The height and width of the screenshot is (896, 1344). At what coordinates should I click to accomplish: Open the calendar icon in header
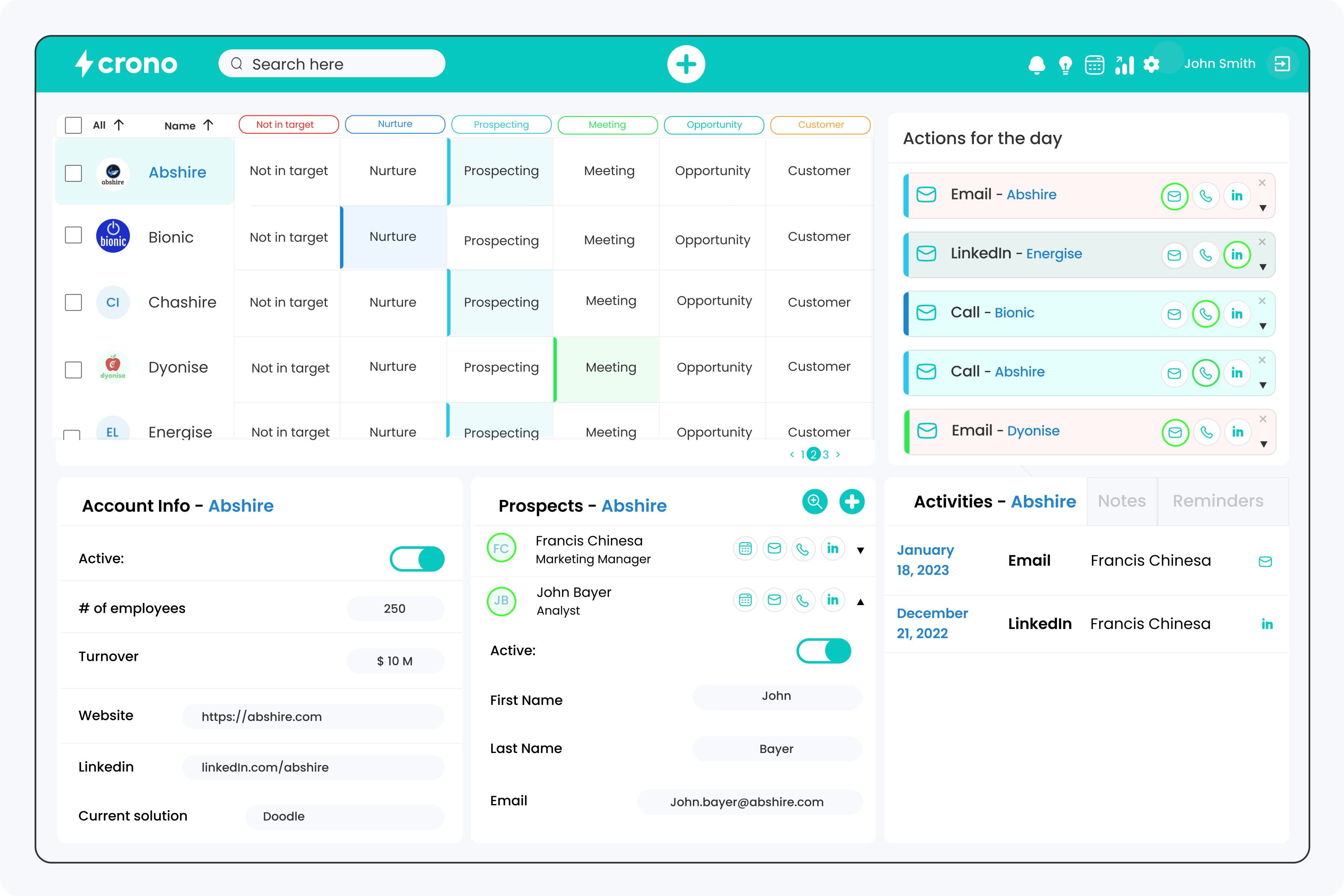[x=1094, y=65]
